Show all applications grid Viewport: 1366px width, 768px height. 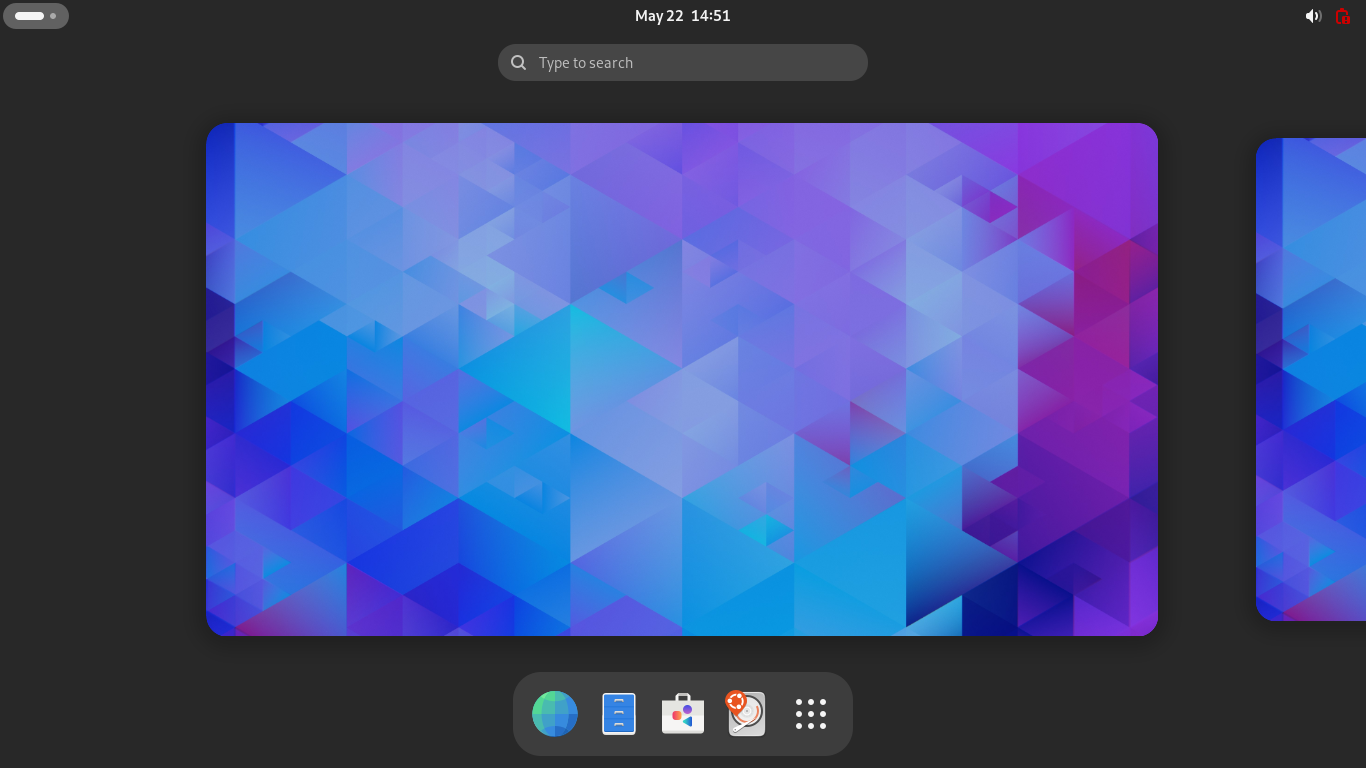click(x=811, y=714)
